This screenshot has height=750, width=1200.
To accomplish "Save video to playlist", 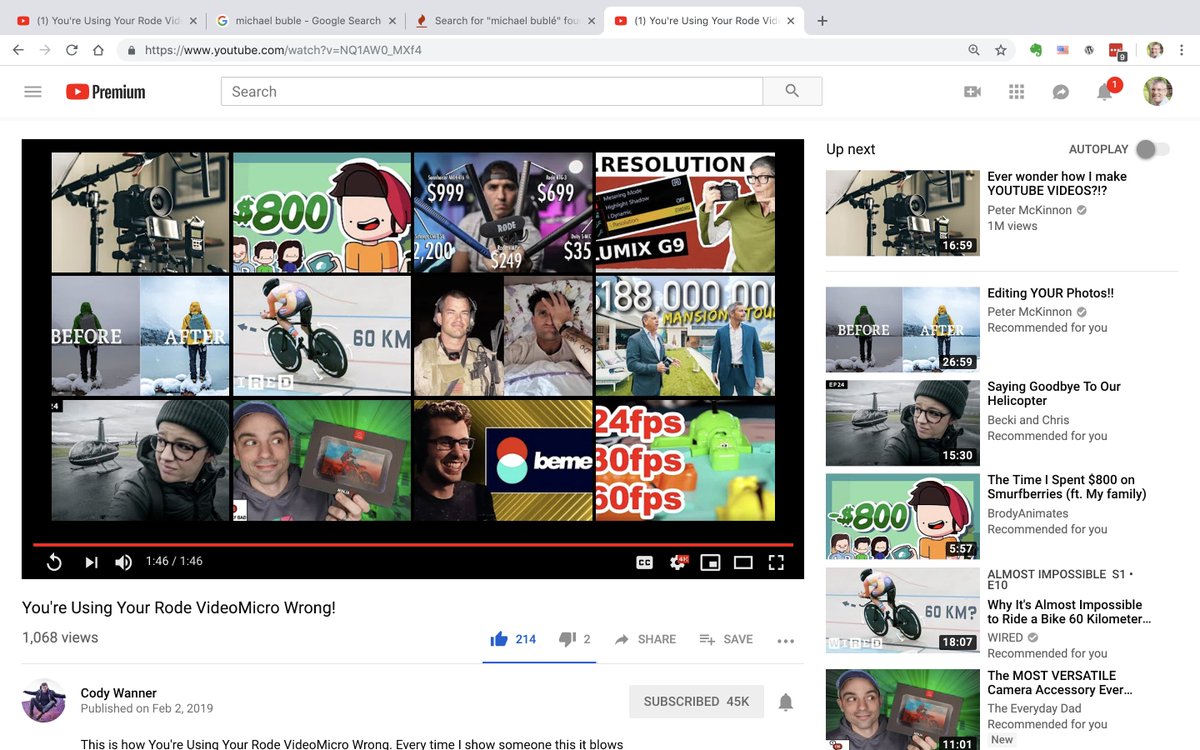I will click(x=726, y=639).
